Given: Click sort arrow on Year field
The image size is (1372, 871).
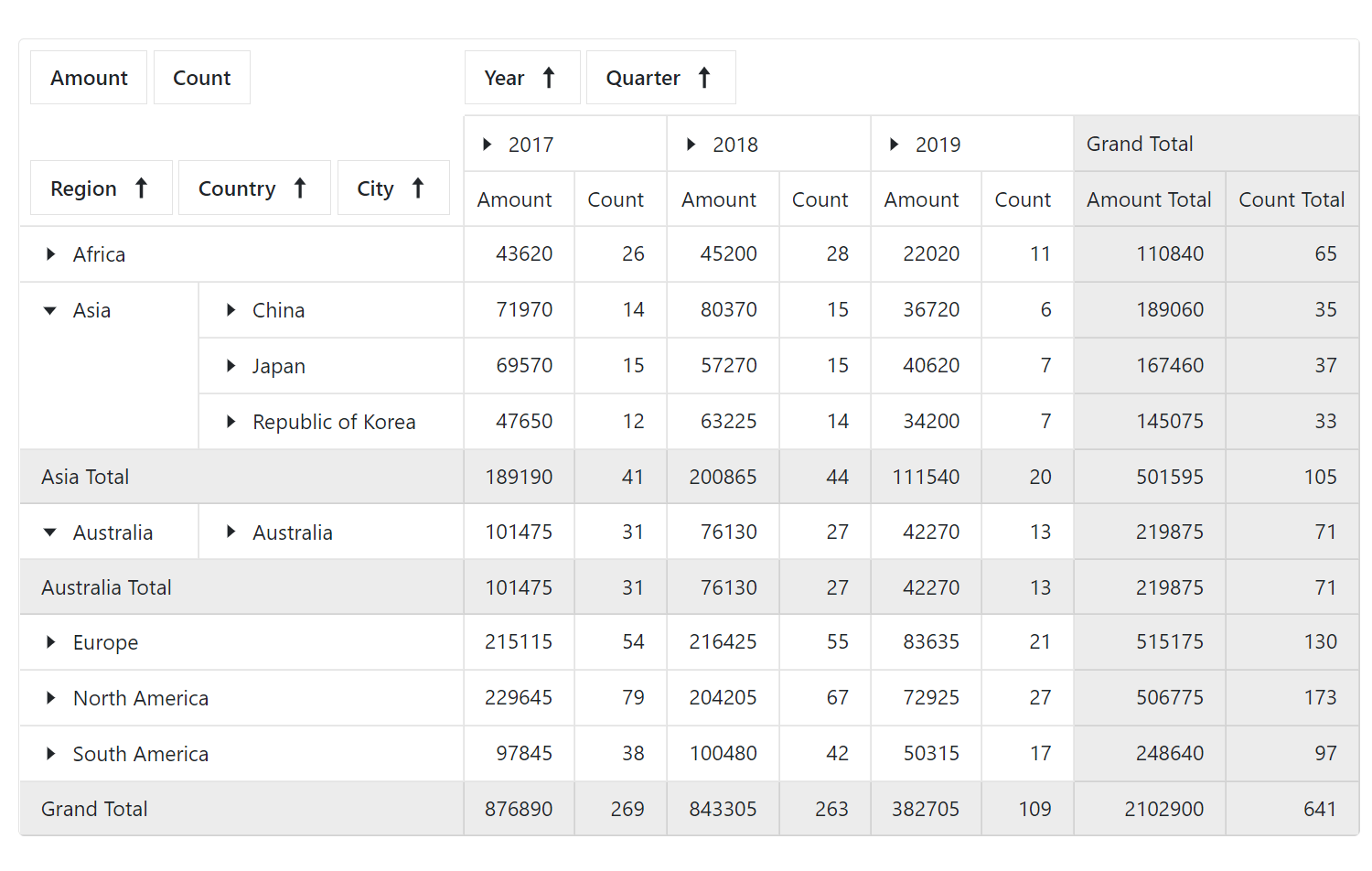Looking at the screenshot, I should click(549, 78).
